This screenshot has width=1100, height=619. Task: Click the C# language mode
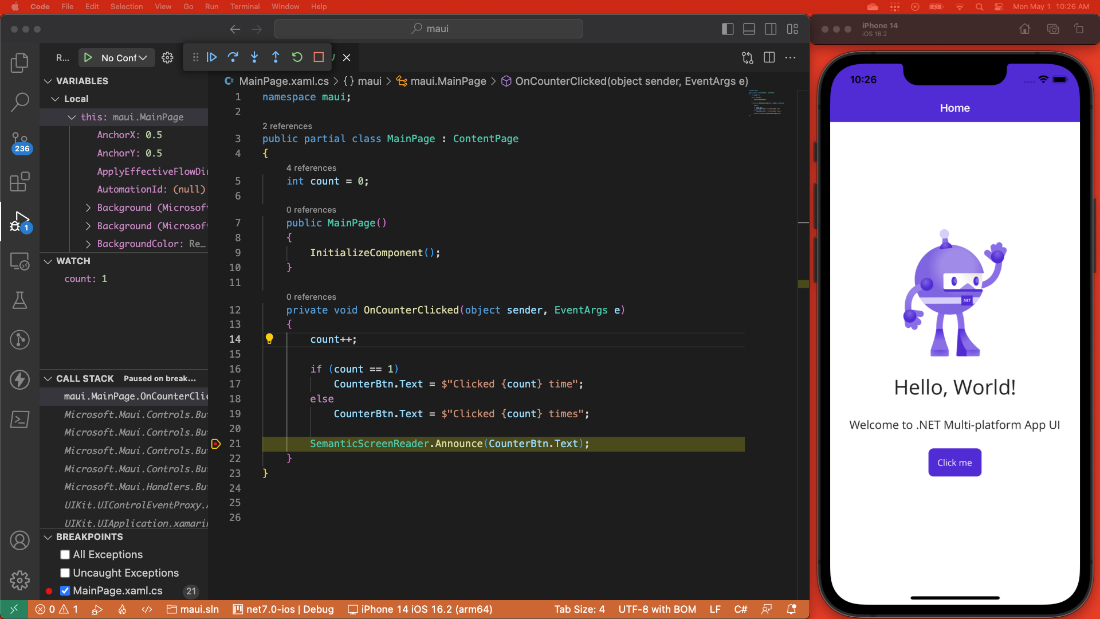(740, 609)
